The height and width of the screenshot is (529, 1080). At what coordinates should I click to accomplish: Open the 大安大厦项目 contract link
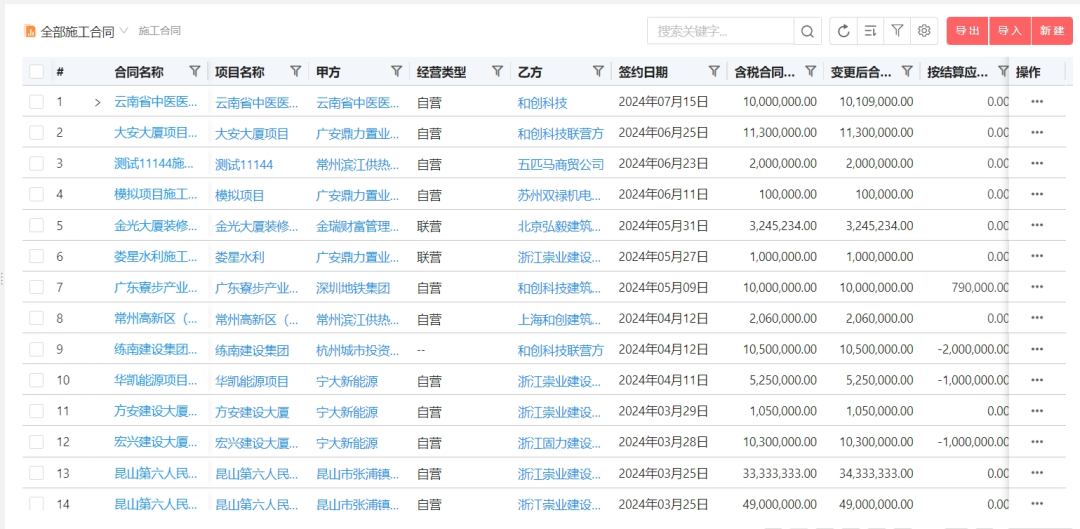pos(155,133)
